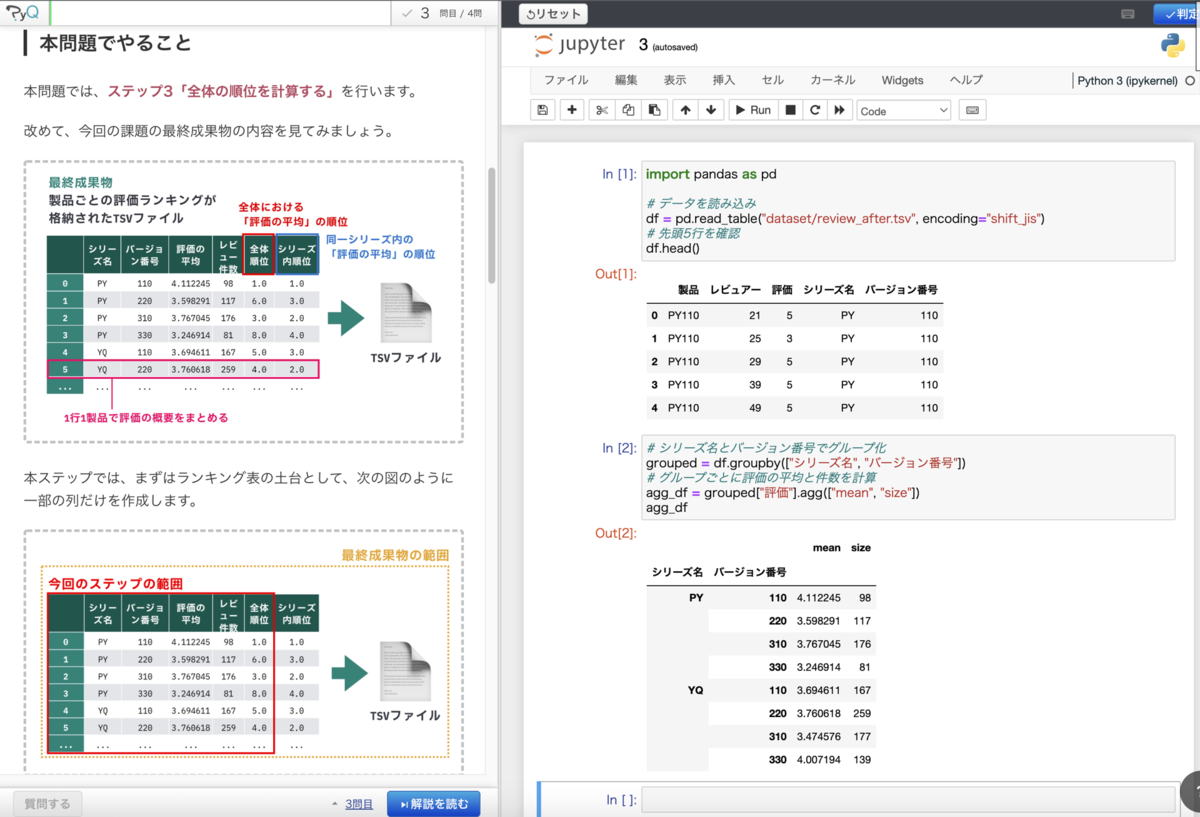This screenshot has width=1200, height=817.
Task: Click the size value 259 in Out[2]
Action: (x=861, y=714)
